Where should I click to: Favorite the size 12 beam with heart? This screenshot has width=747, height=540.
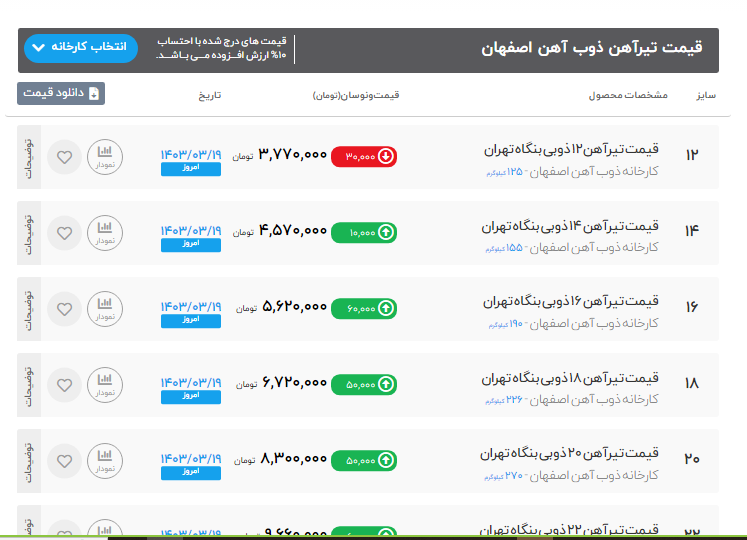click(65, 157)
